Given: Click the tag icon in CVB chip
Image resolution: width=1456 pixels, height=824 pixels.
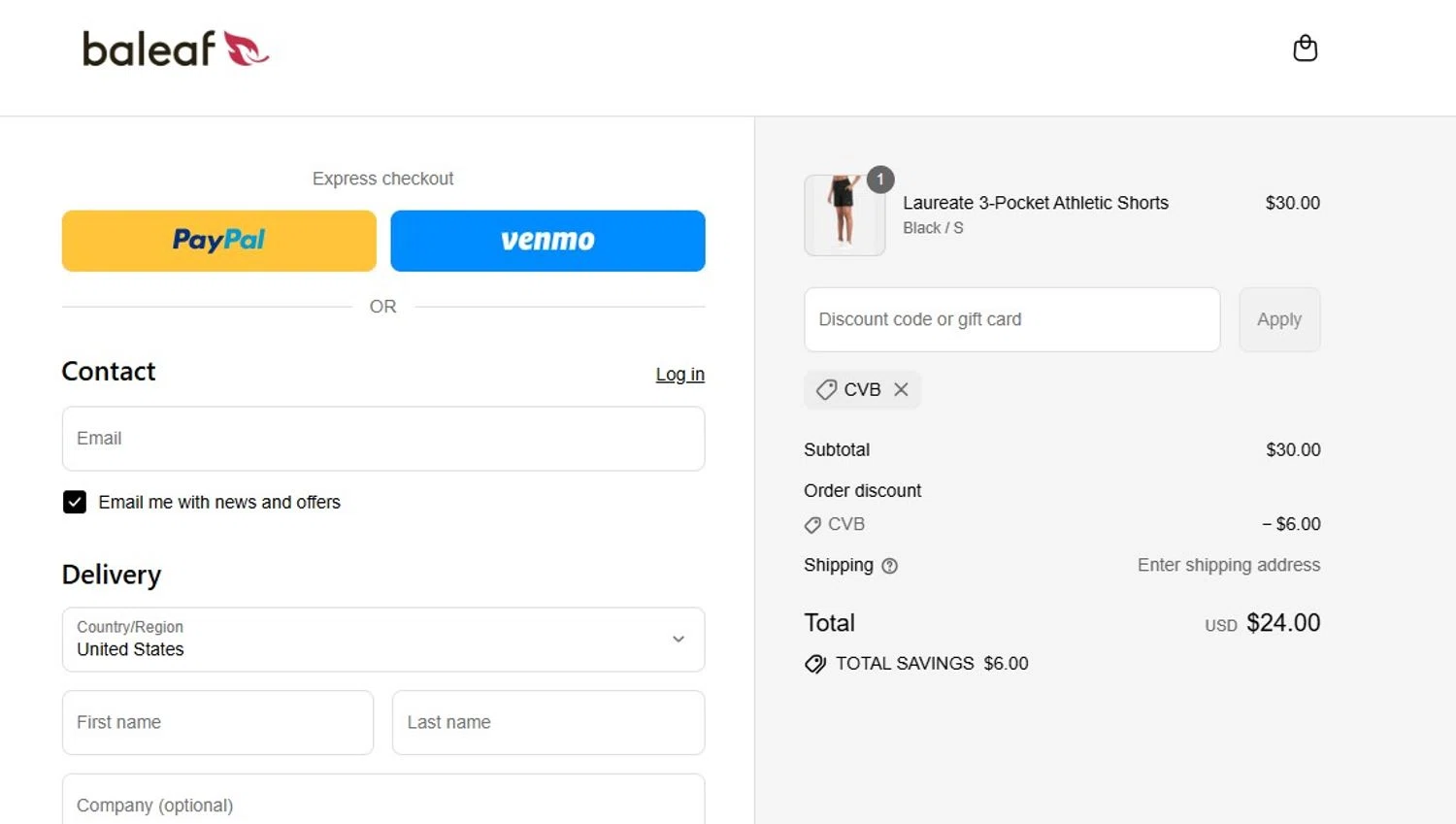Looking at the screenshot, I should tap(826, 389).
